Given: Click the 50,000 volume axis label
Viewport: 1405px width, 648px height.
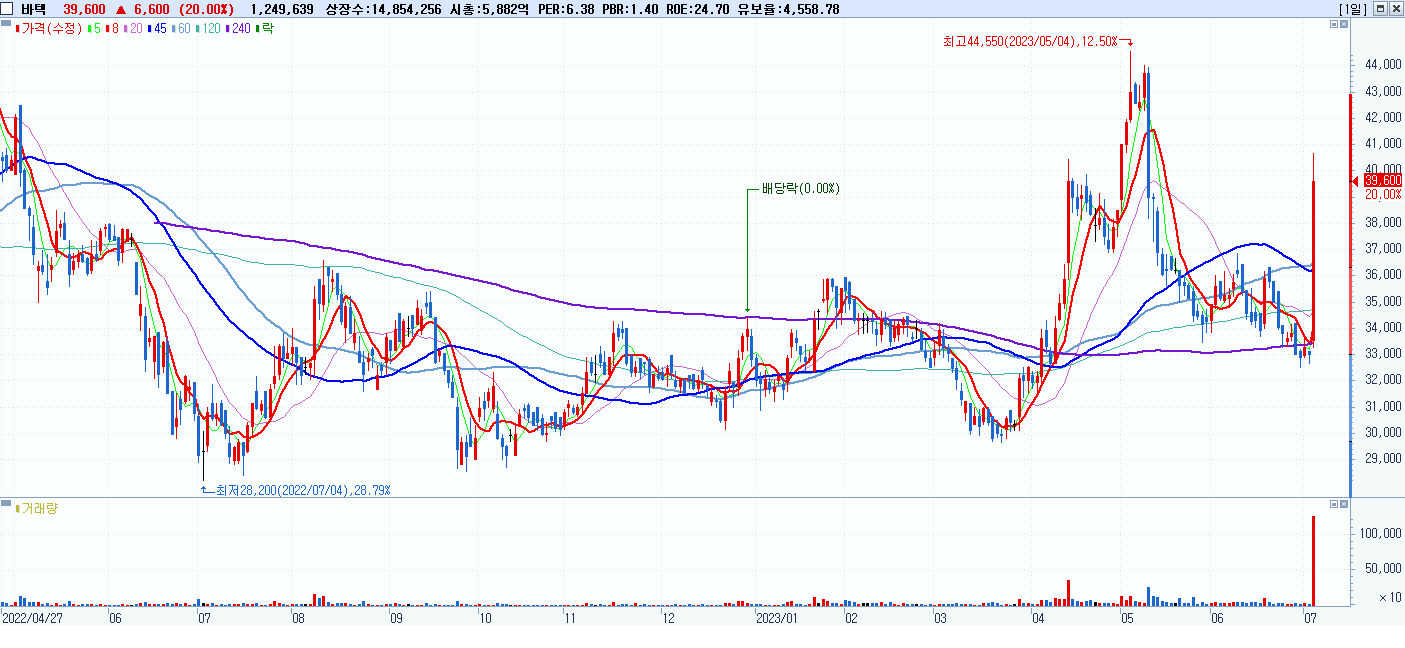Looking at the screenshot, I should pos(1382,568).
